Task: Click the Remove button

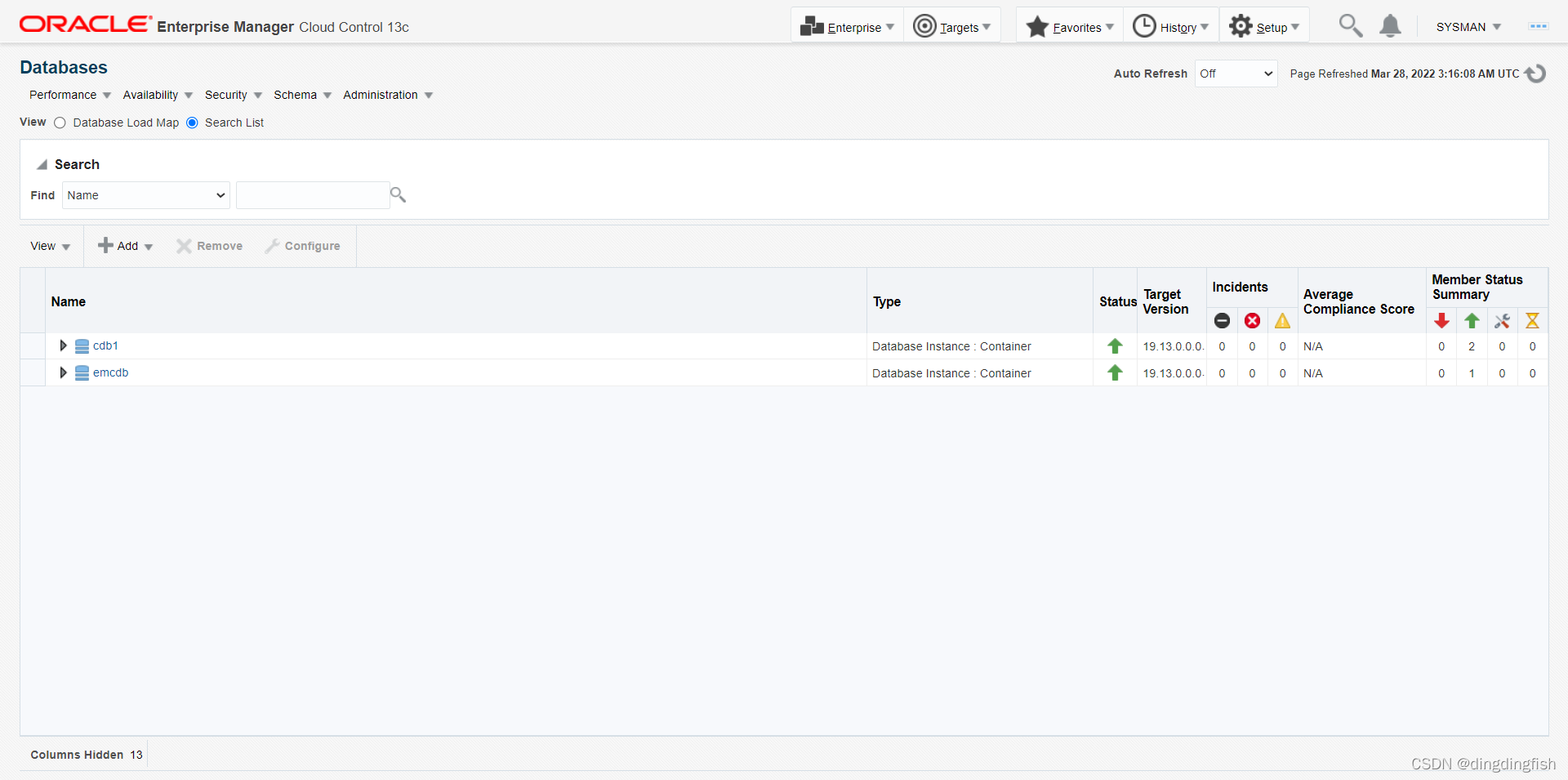Action: pyautogui.click(x=210, y=246)
